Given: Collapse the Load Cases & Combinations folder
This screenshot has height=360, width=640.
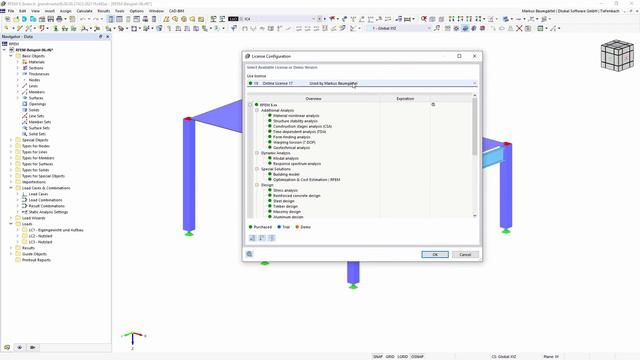Looking at the screenshot, I should (11, 188).
